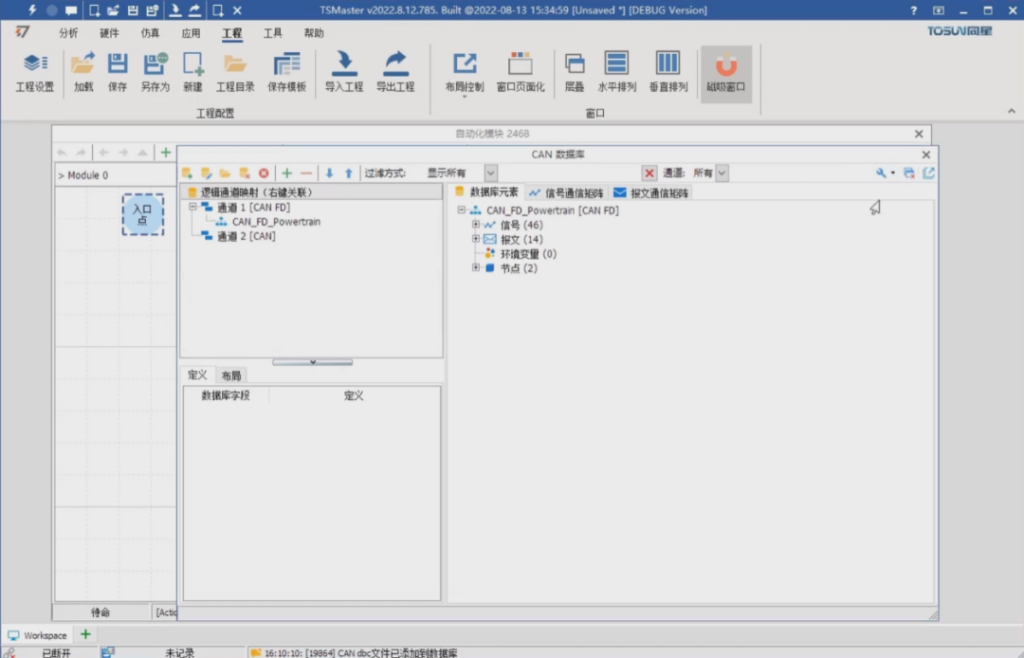The image size is (1024, 658).
Task: Open the 分析 ribbon menu
Action: click(x=68, y=33)
